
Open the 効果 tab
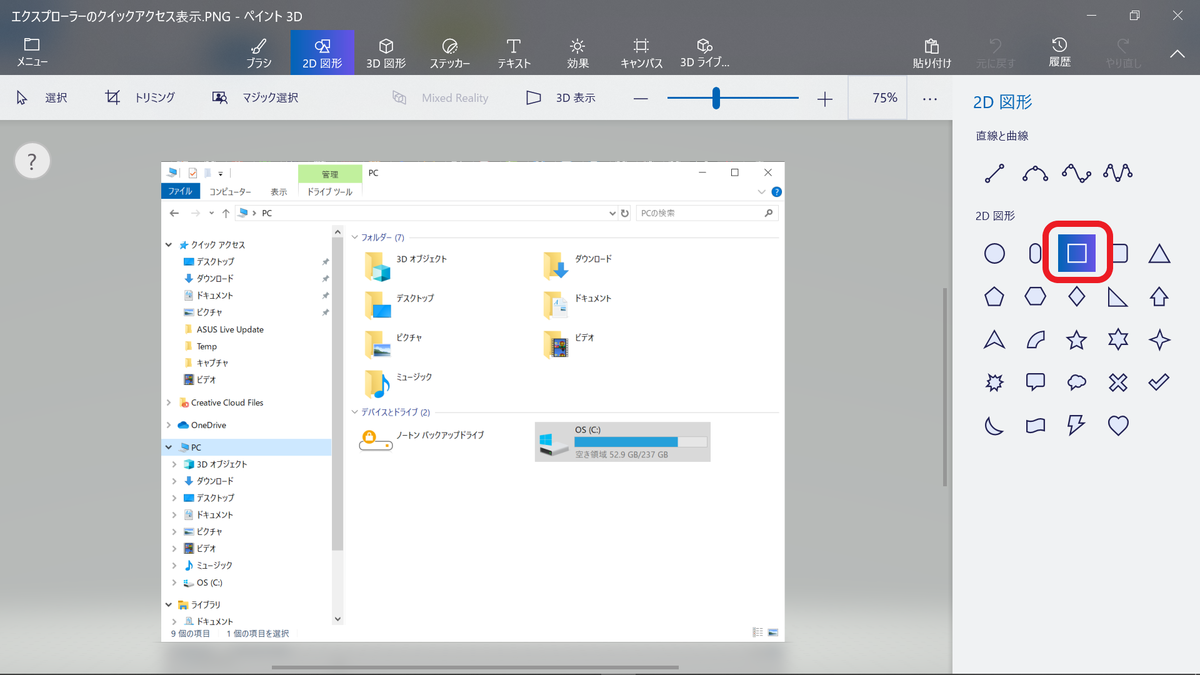[578, 52]
